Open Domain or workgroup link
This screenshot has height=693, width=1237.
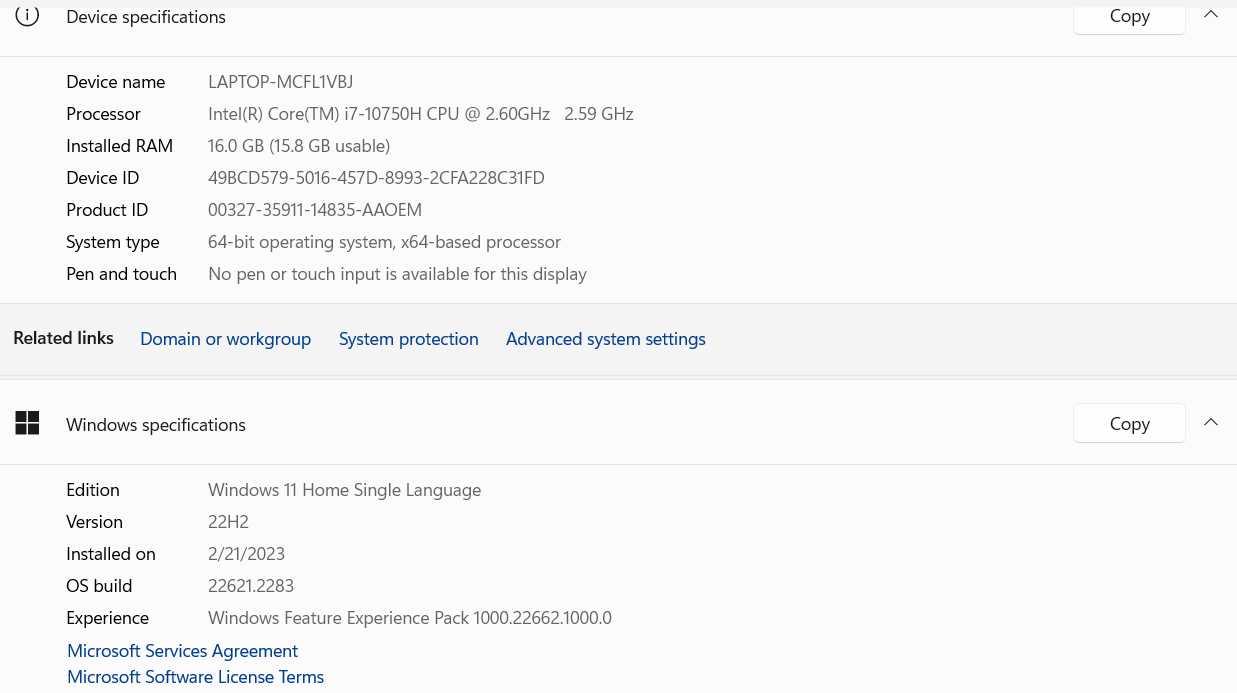pyautogui.click(x=225, y=339)
